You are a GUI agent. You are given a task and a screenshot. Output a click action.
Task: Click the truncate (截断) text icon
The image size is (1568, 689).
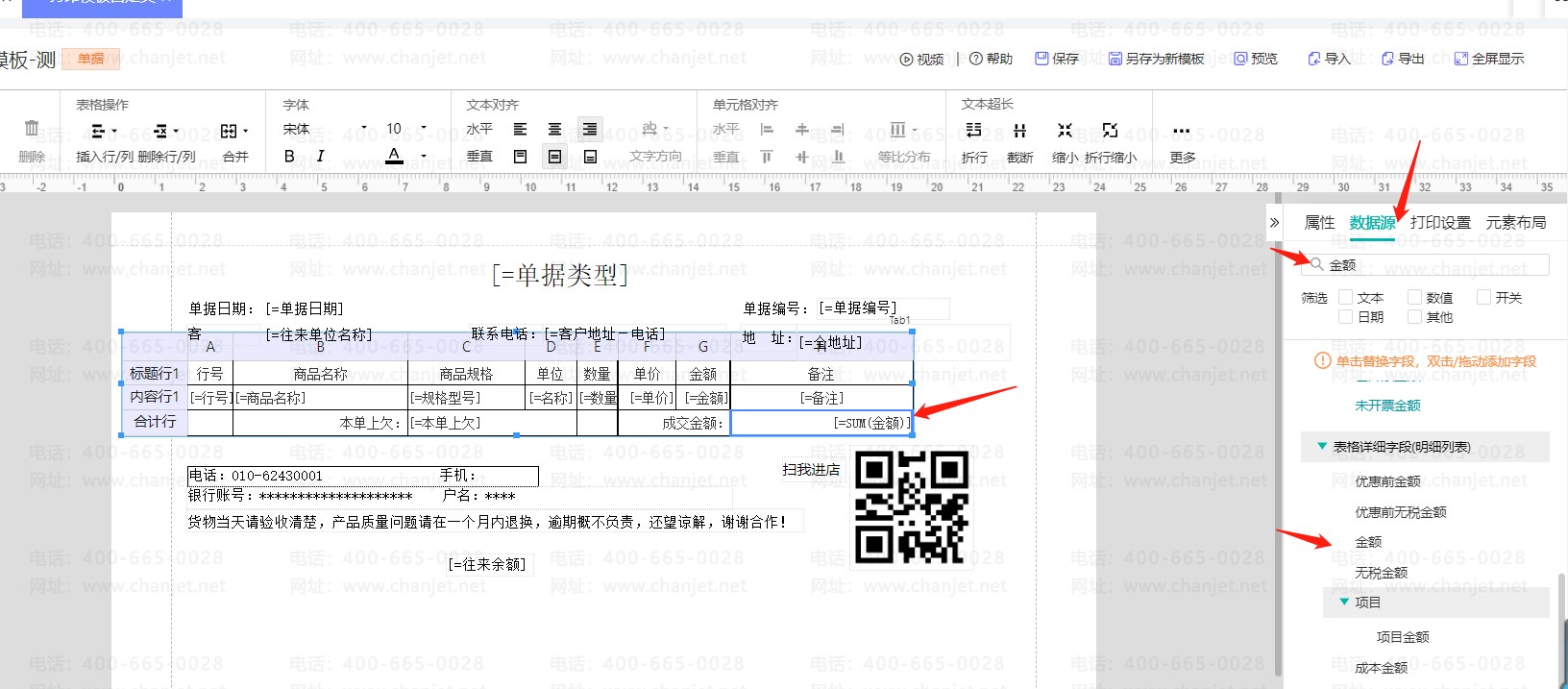pos(1019,131)
